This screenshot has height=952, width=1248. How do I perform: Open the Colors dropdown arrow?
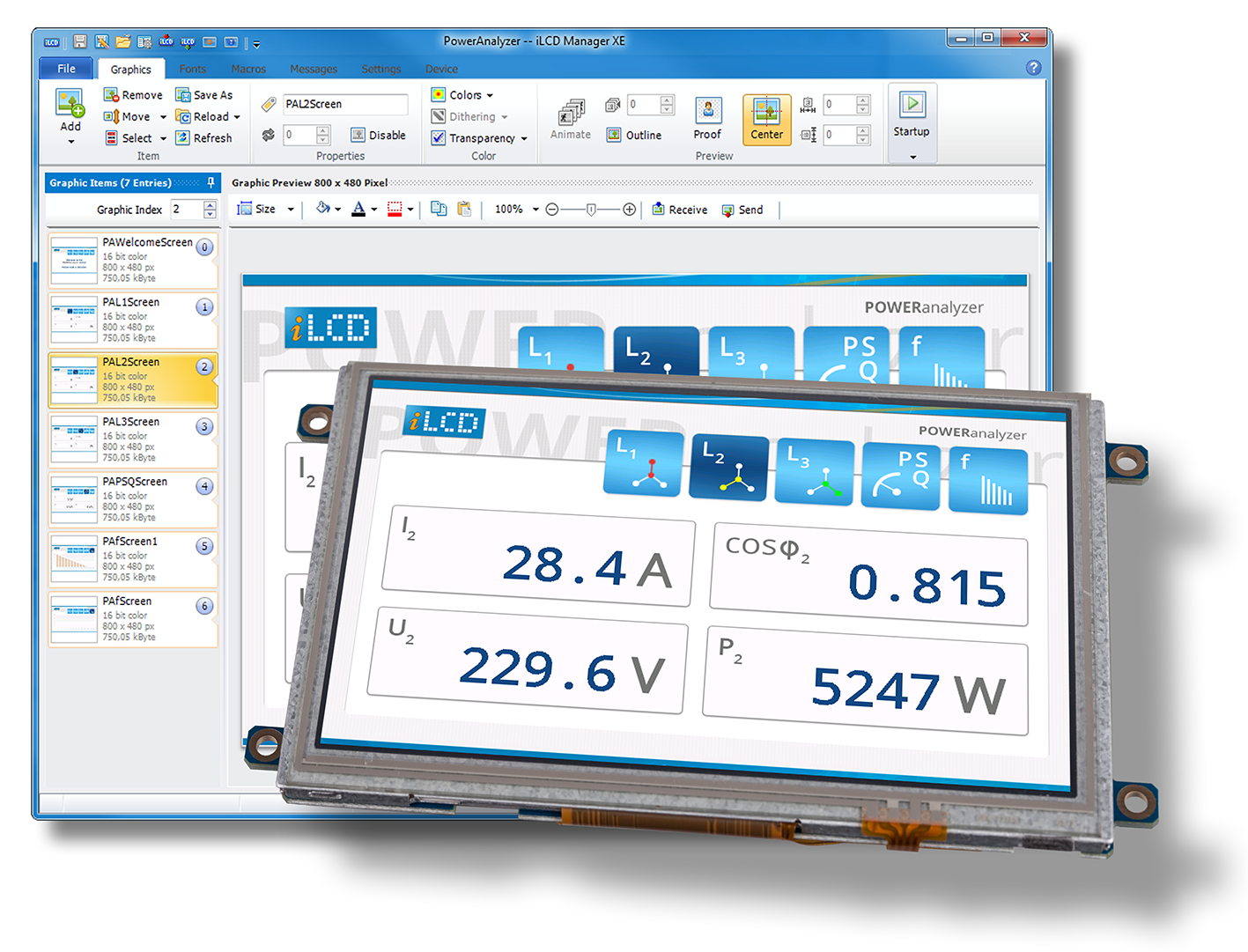coord(490,95)
